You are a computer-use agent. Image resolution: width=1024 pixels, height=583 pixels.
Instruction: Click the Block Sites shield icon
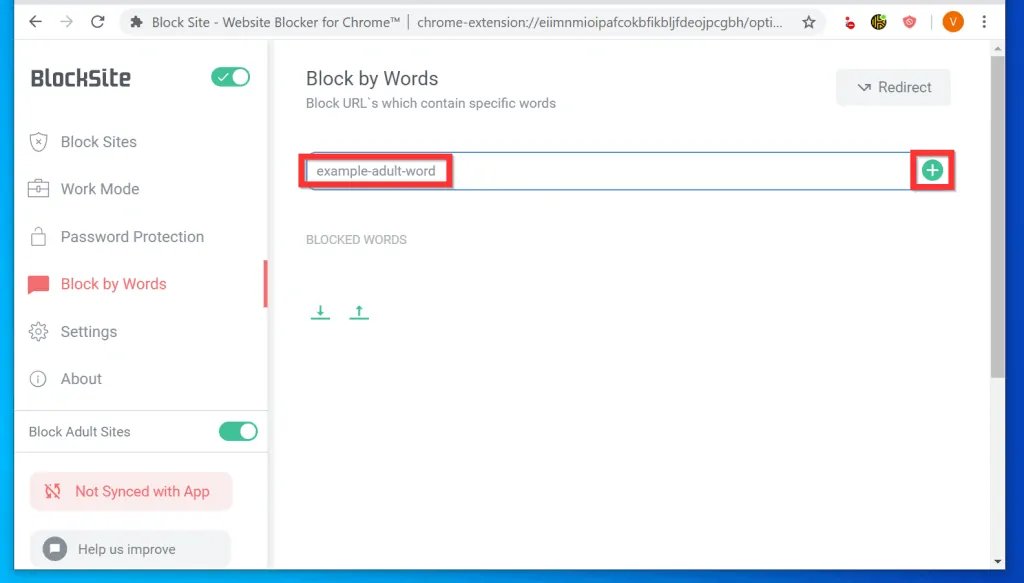click(x=39, y=142)
